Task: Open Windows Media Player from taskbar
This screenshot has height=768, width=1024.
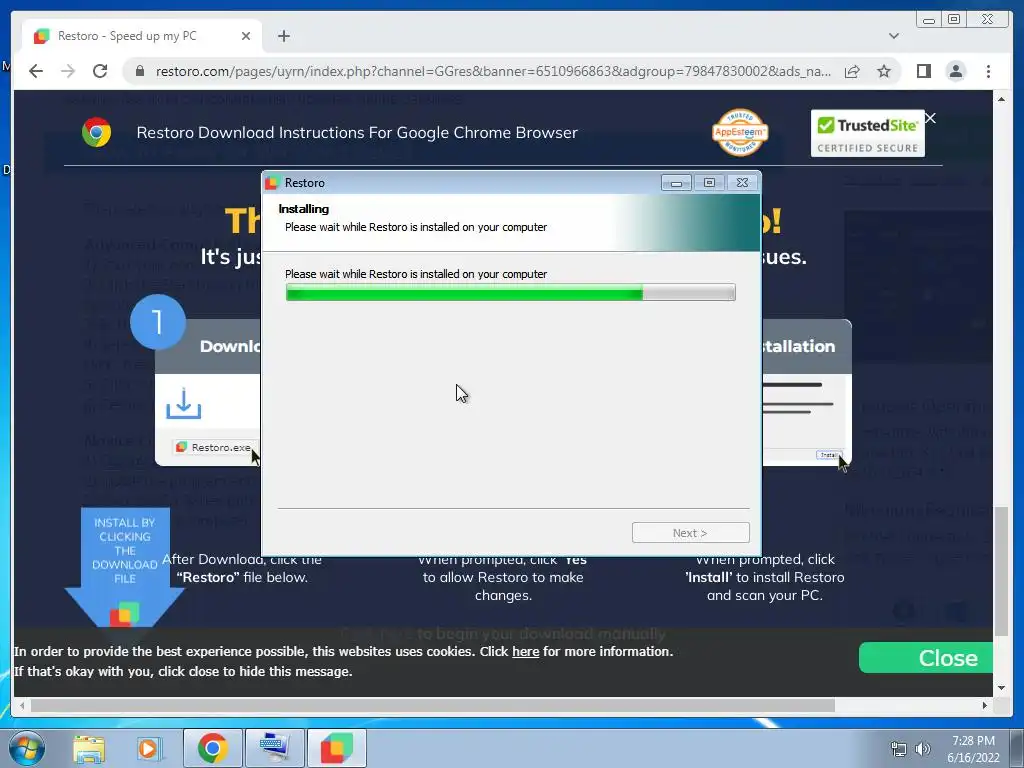Action: tap(148, 748)
